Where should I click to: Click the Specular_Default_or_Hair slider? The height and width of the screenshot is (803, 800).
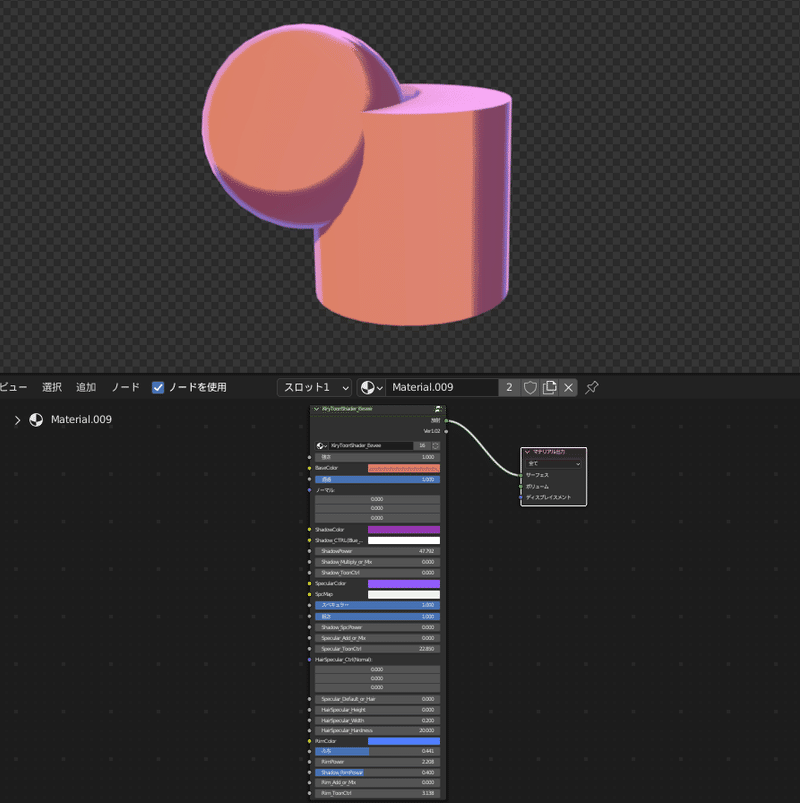point(377,699)
